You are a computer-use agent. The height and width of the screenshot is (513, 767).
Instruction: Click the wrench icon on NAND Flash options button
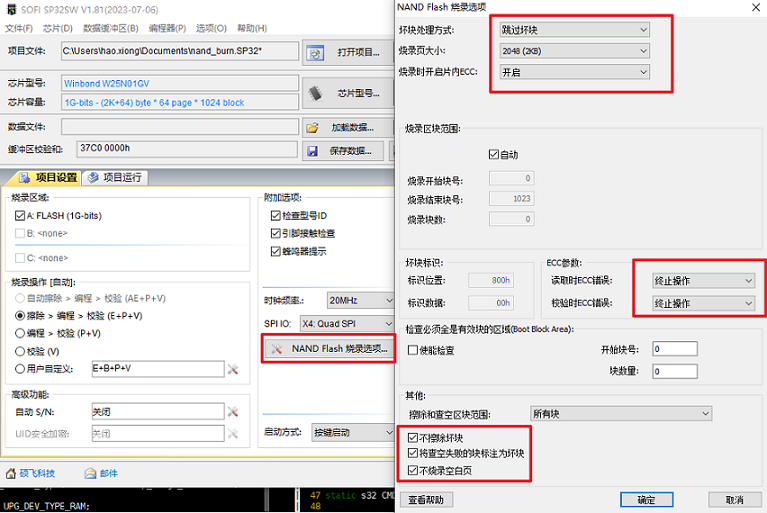[x=276, y=349]
